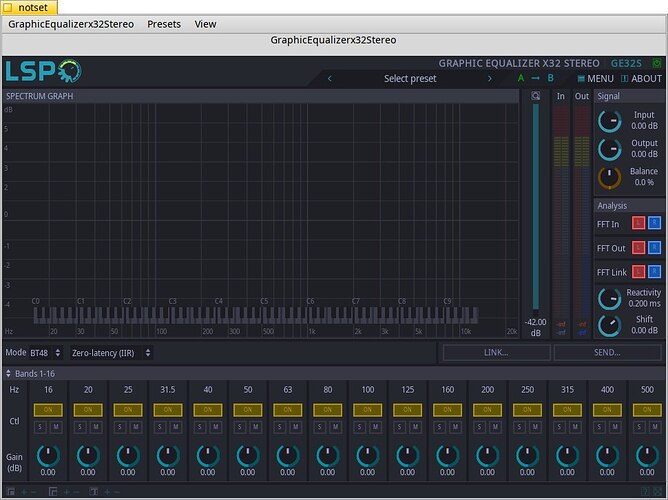Switch to state B

(550, 78)
